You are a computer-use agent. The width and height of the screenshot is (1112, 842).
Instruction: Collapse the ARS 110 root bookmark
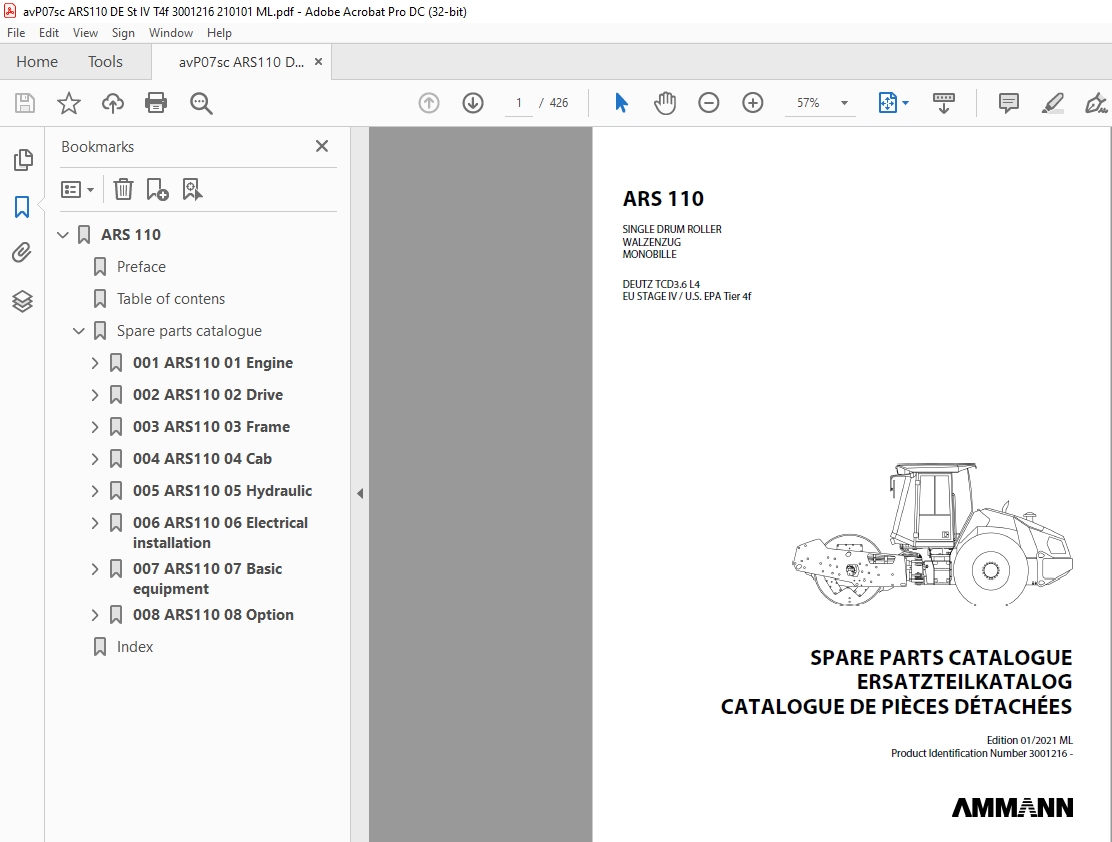click(x=63, y=235)
